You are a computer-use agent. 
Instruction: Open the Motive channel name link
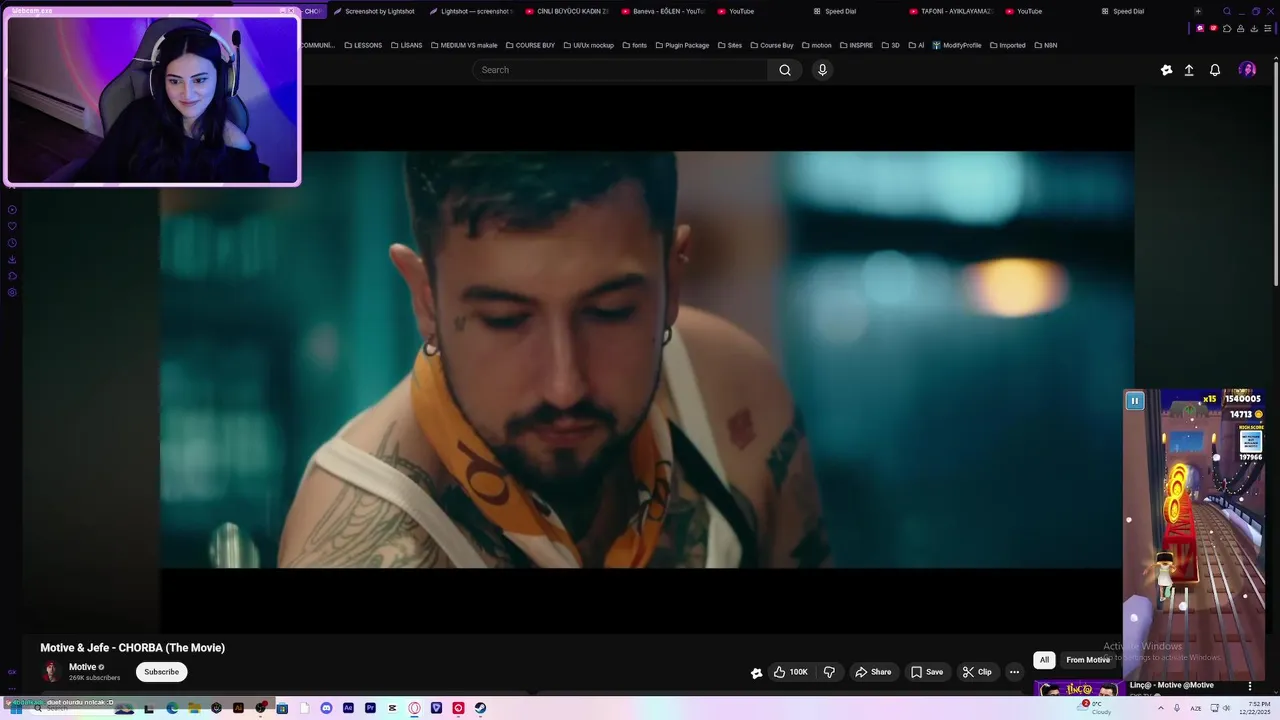[83, 667]
